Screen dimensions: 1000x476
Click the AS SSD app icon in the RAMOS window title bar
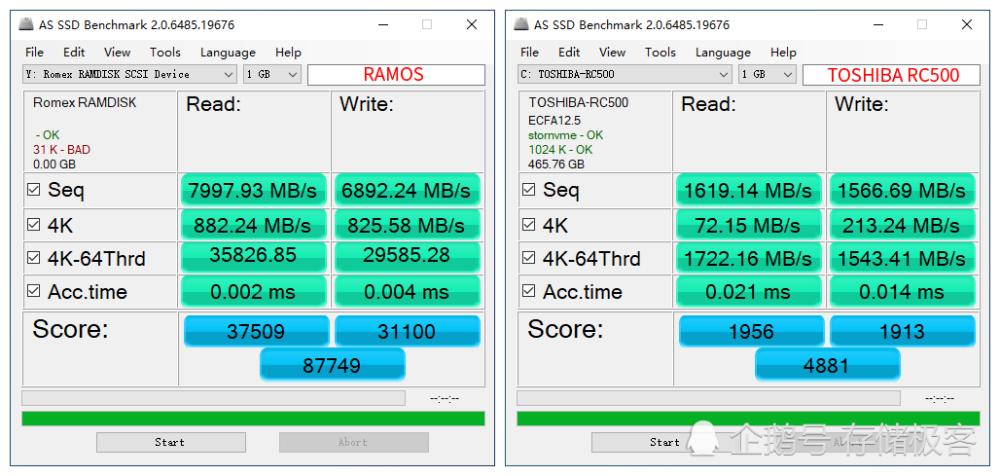click(26, 25)
